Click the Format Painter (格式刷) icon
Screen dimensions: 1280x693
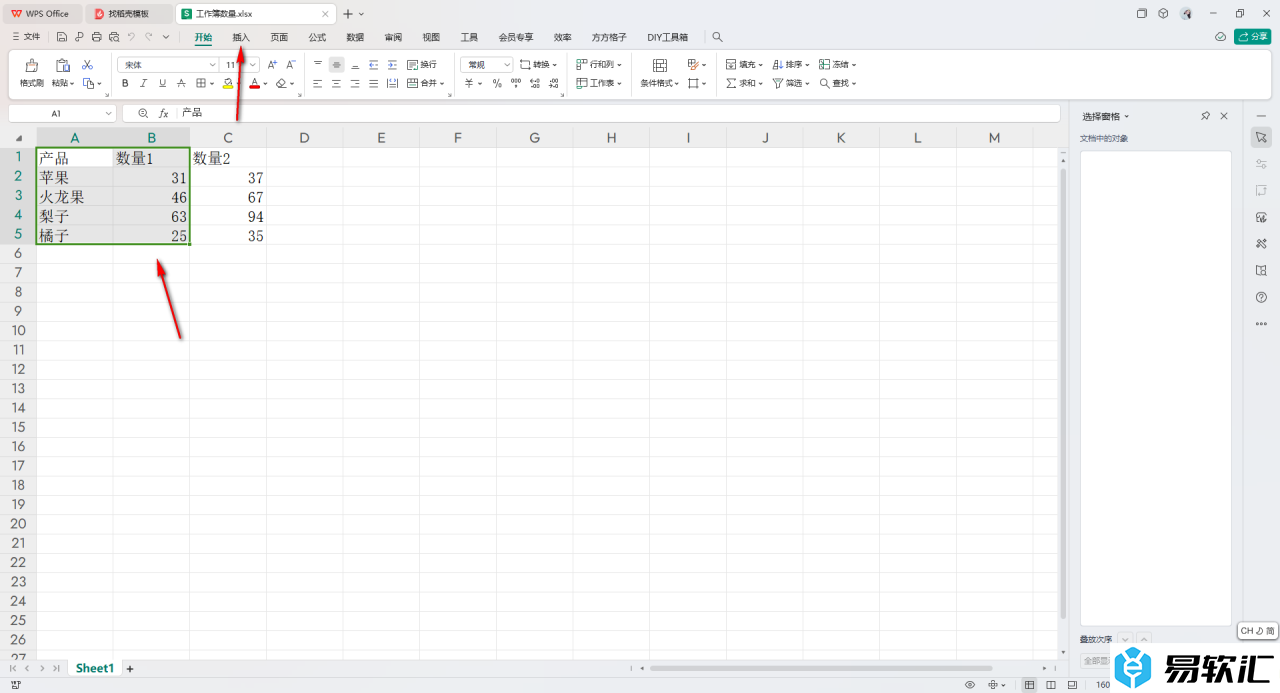[x=32, y=65]
